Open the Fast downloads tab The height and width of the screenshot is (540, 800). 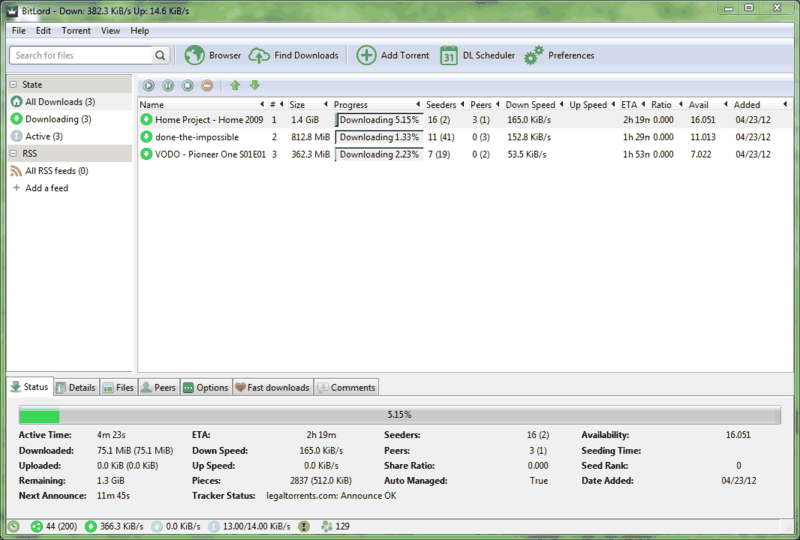[272, 387]
